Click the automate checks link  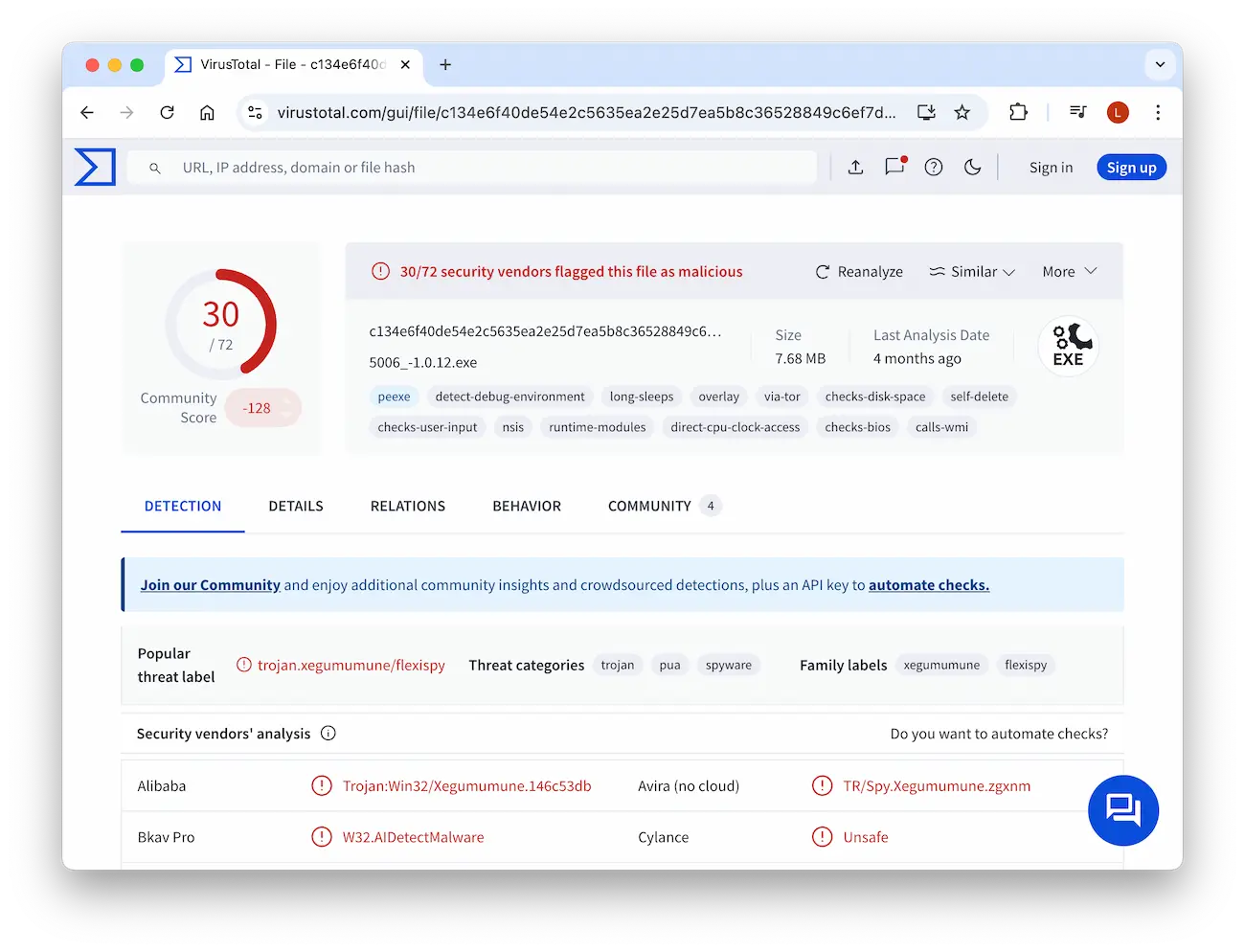[x=929, y=585]
